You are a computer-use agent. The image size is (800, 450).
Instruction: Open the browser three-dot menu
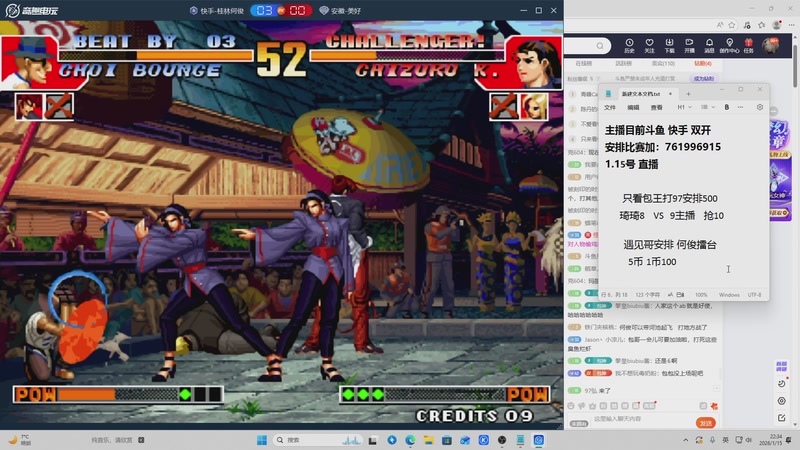point(791,24)
